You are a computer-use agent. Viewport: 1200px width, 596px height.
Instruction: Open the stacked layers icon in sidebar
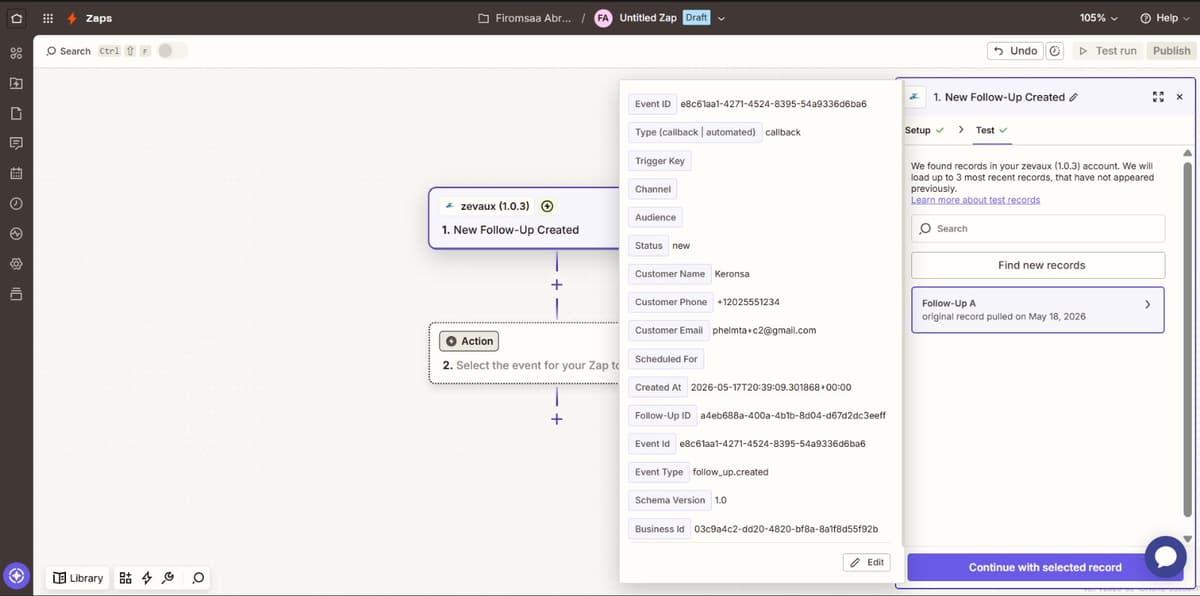16,294
